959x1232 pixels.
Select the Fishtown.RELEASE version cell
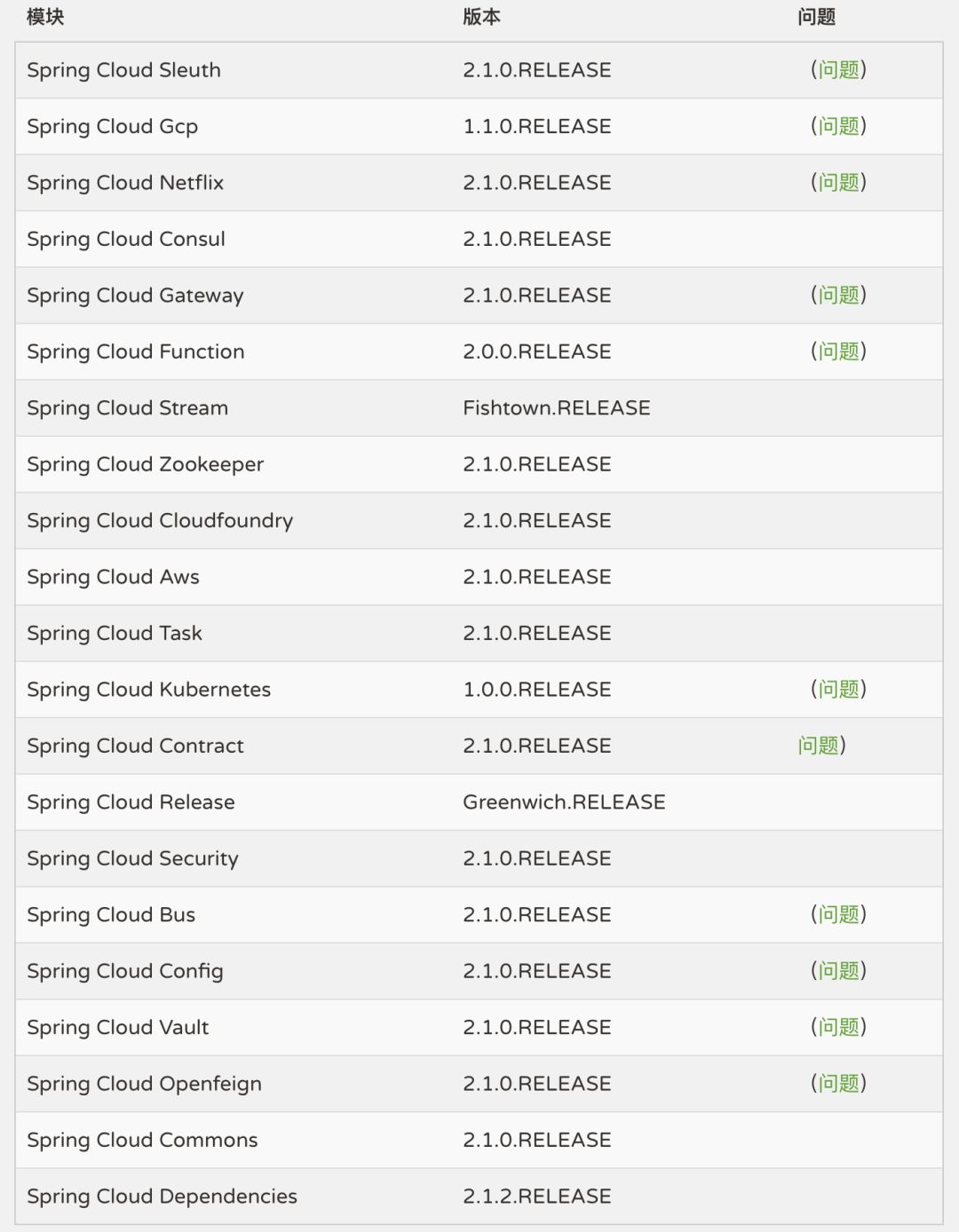[x=557, y=408]
